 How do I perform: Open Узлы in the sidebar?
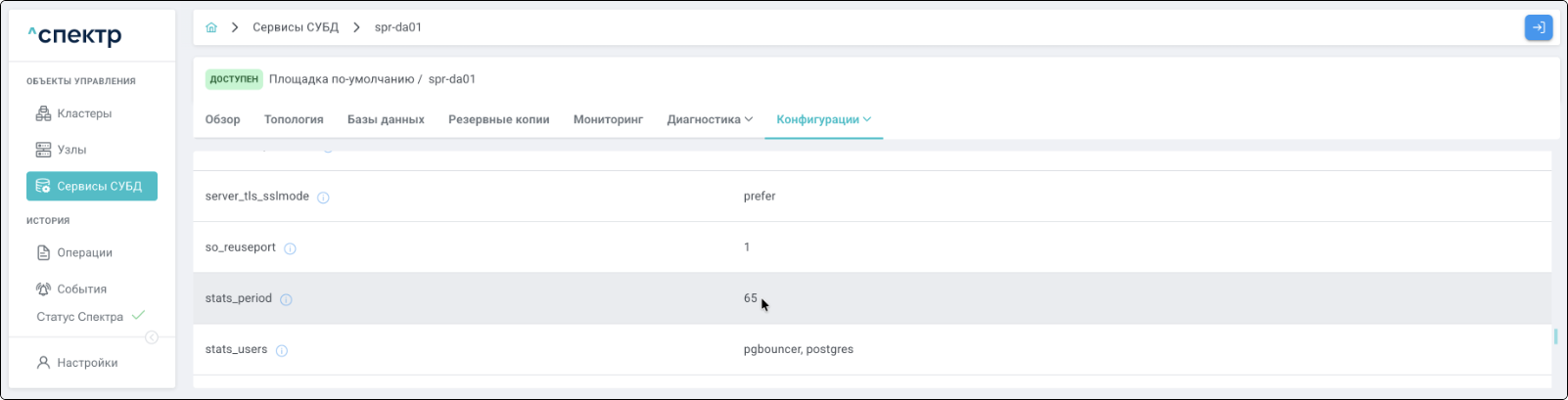tap(71, 150)
